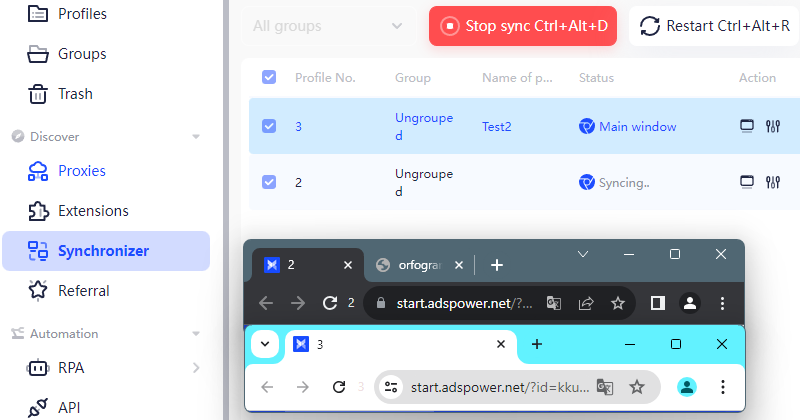Click Restart Ctrl+Alt+R button

point(714,26)
